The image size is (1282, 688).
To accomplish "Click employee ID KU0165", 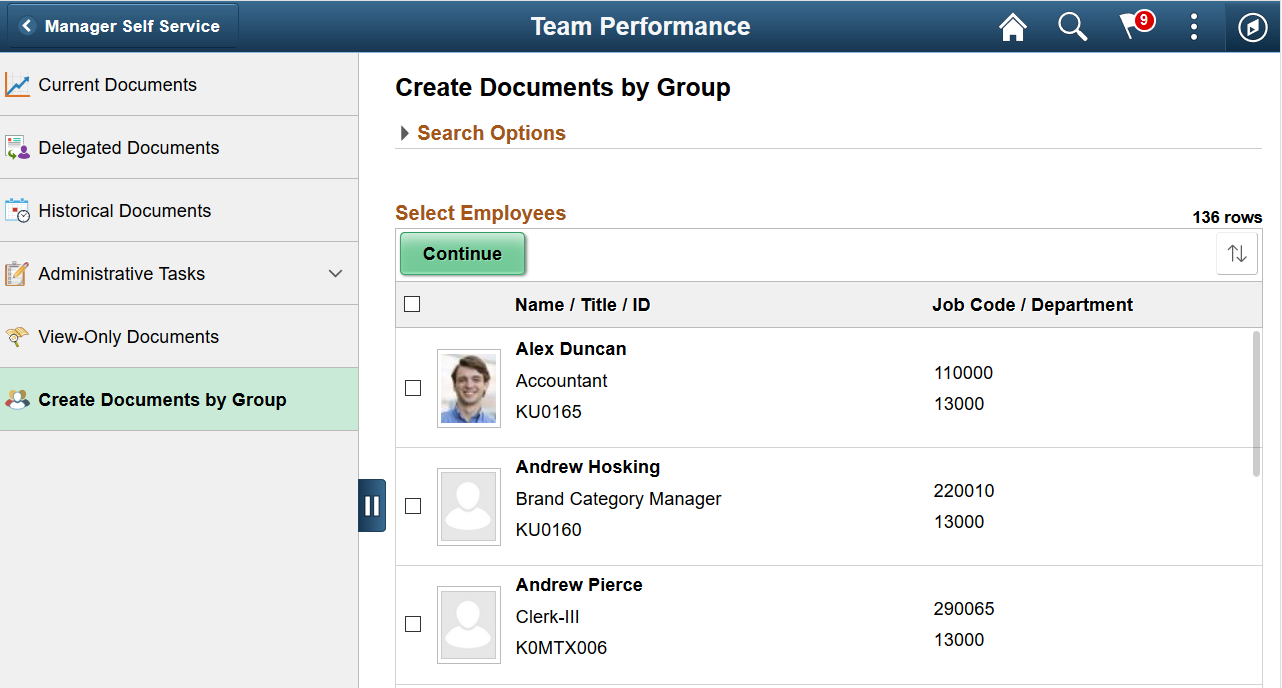I will pos(549,412).
